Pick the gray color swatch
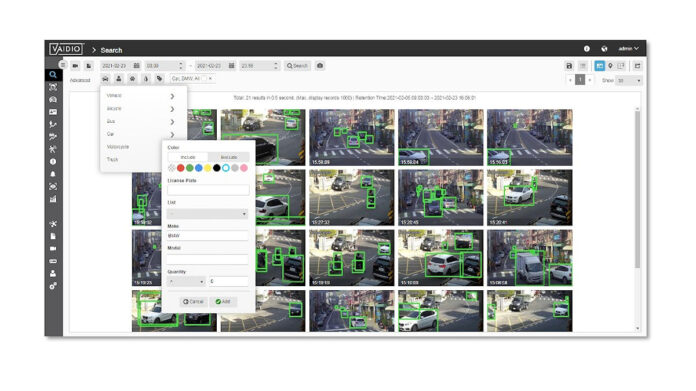 pos(235,168)
